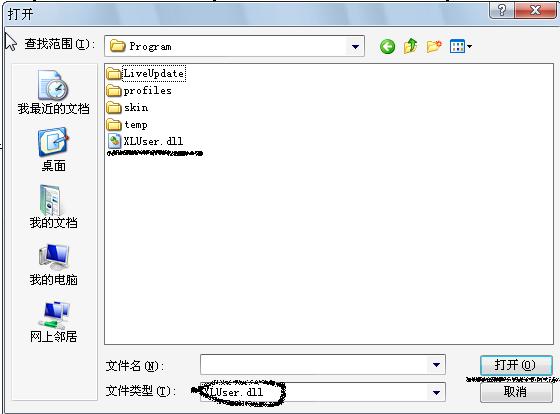Expand the file type dropdown arrow
This screenshot has height=414, width=560.
[x=436, y=393]
